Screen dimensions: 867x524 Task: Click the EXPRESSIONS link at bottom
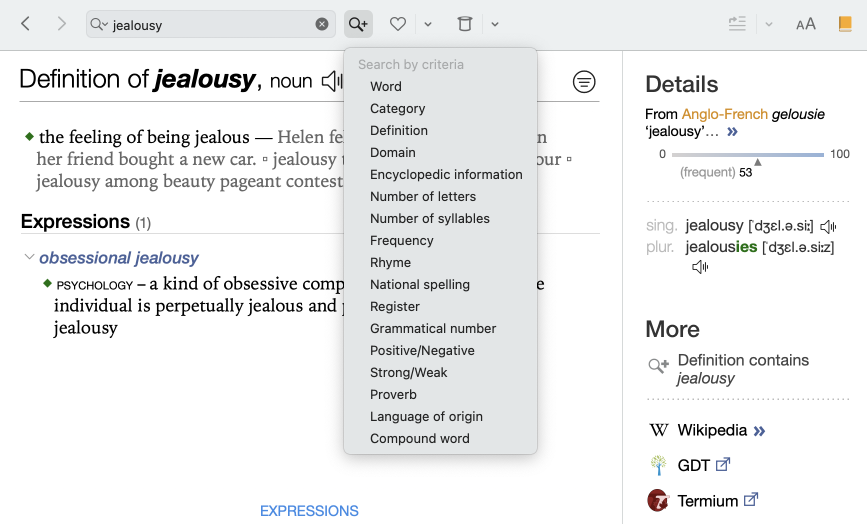[x=309, y=511]
